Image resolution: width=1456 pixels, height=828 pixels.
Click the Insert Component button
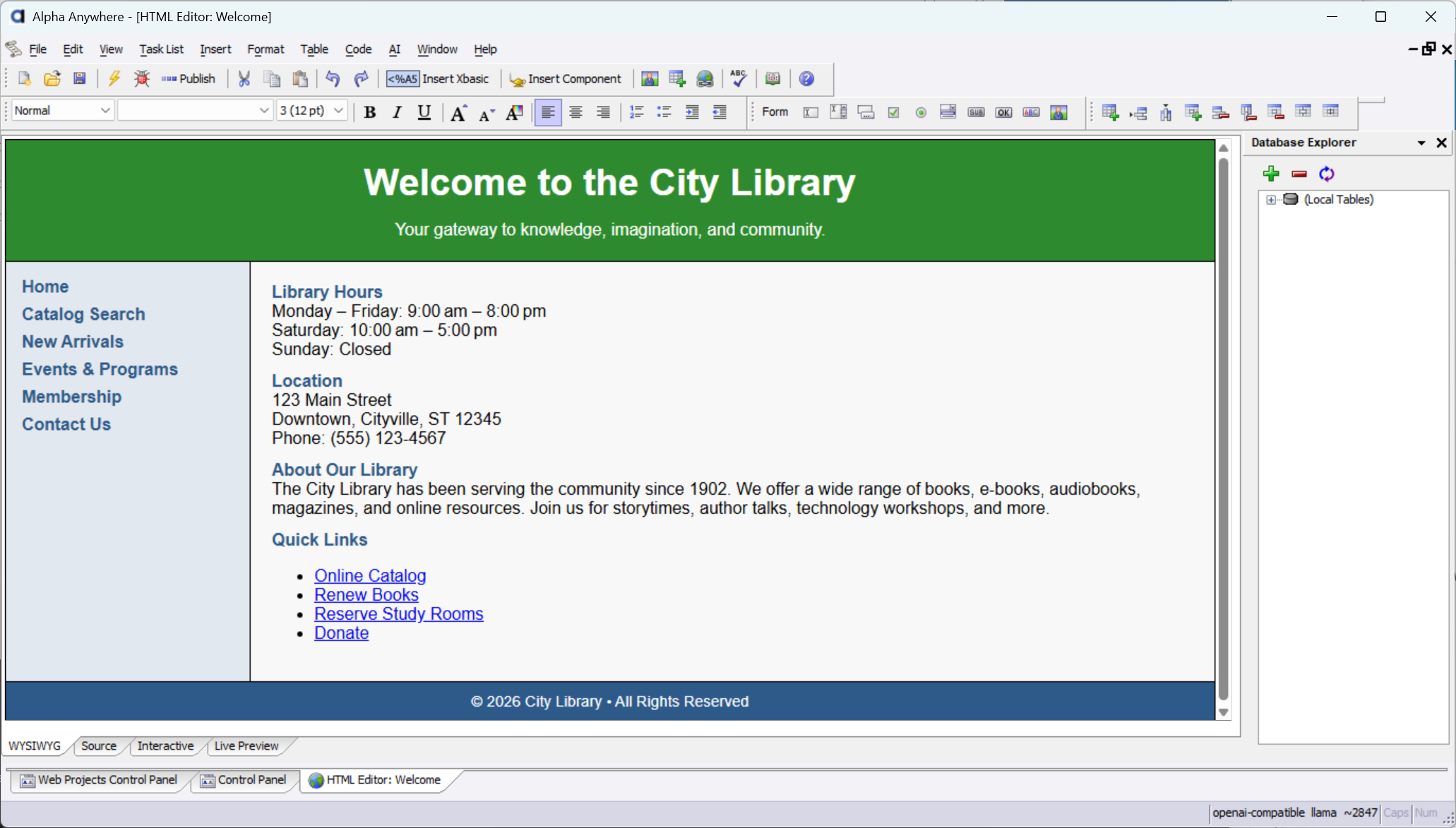566,78
